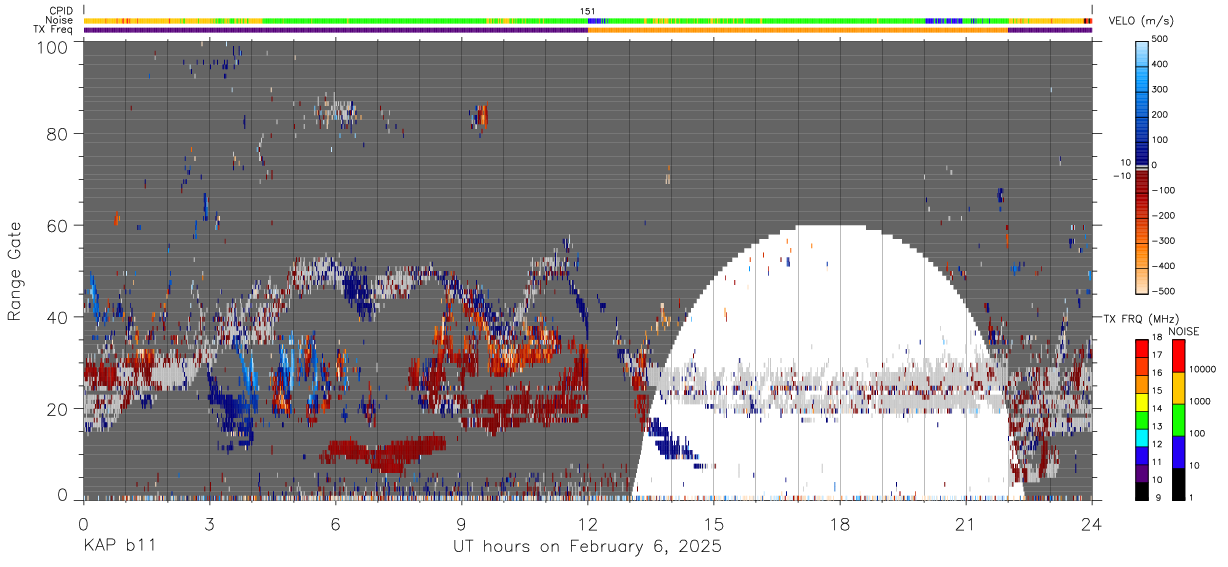Click the 9 hour tick on time axis
Image resolution: width=1228 pixels, height=567 pixels.
coord(461,524)
